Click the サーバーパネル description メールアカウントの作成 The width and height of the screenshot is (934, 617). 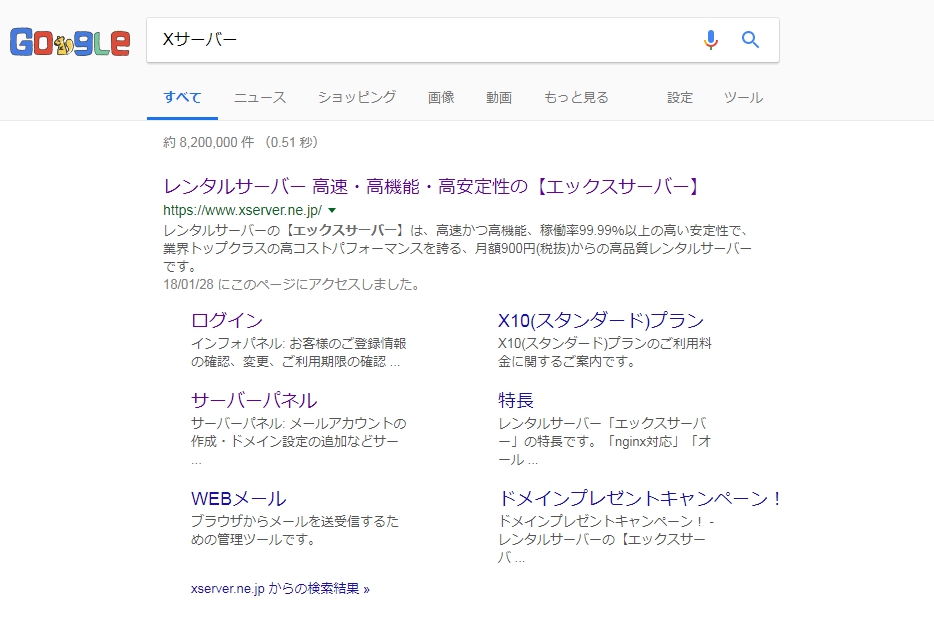pyautogui.click(x=298, y=441)
